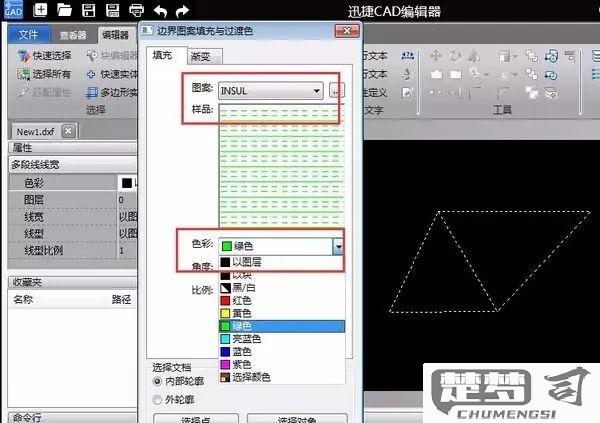Click the 多段线线宽 entity header
The width and height of the screenshot is (600, 423).
coord(73,165)
